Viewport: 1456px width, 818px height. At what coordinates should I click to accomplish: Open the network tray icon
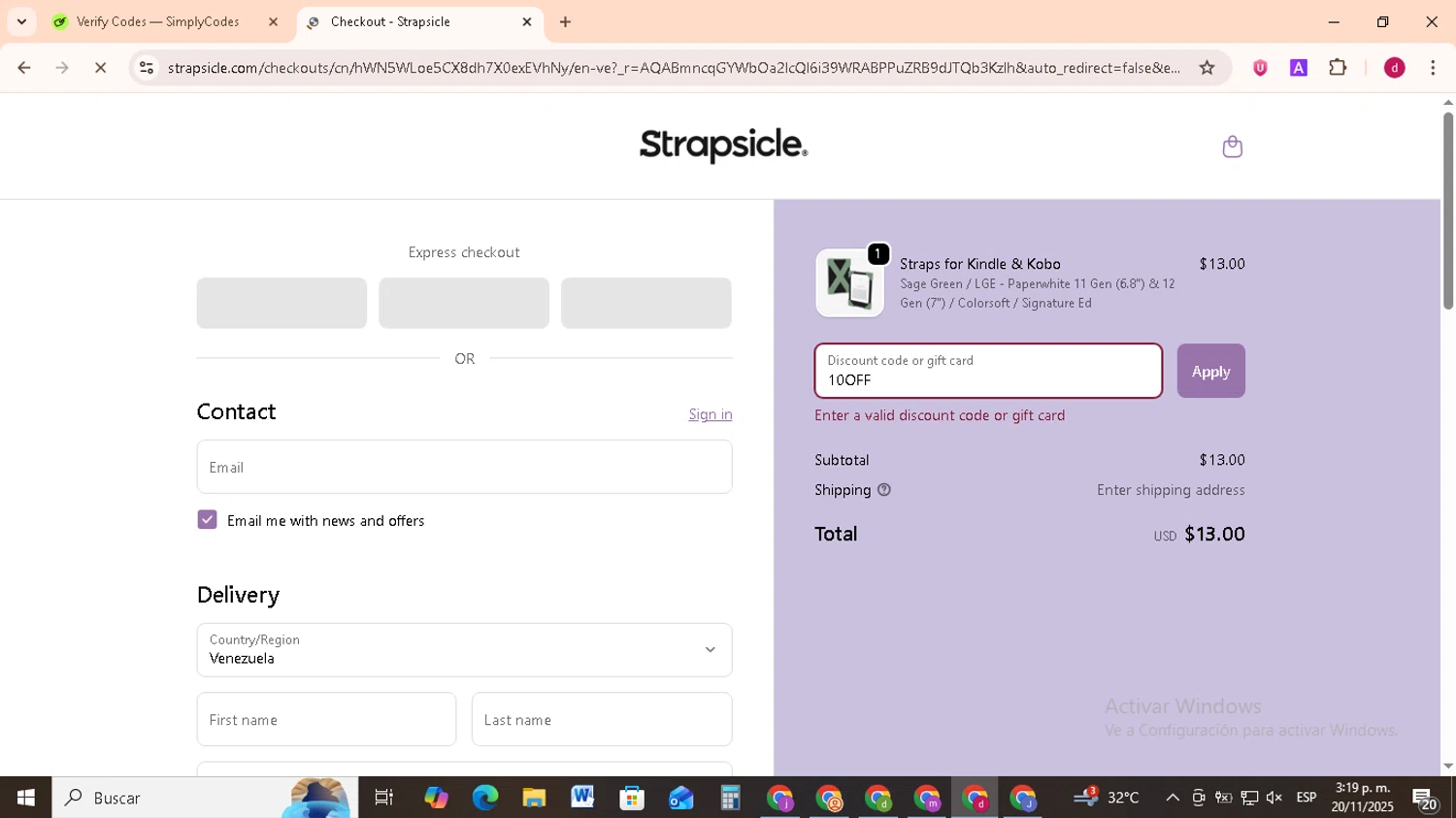pyautogui.click(x=1249, y=798)
